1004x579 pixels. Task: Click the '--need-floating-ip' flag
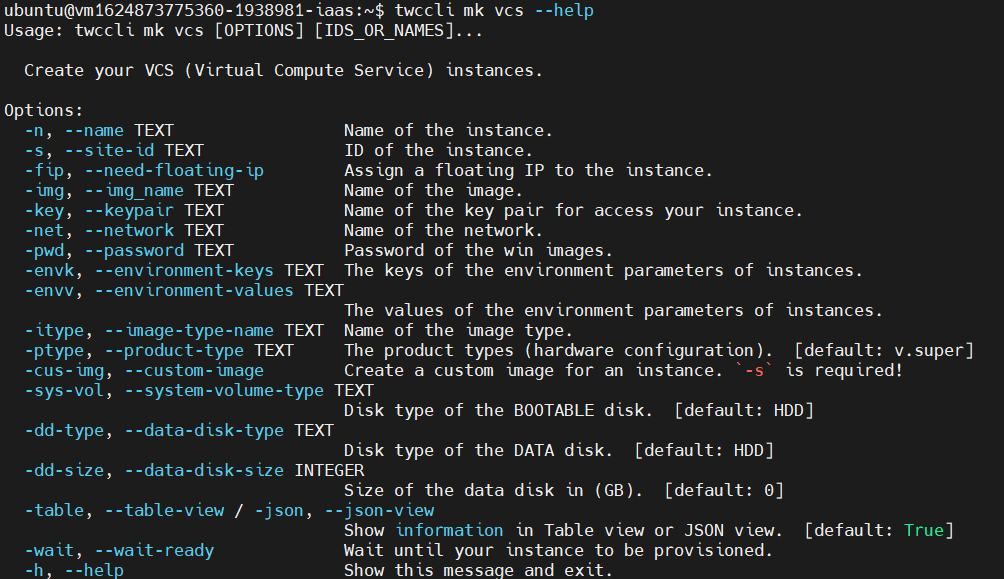[174, 170]
